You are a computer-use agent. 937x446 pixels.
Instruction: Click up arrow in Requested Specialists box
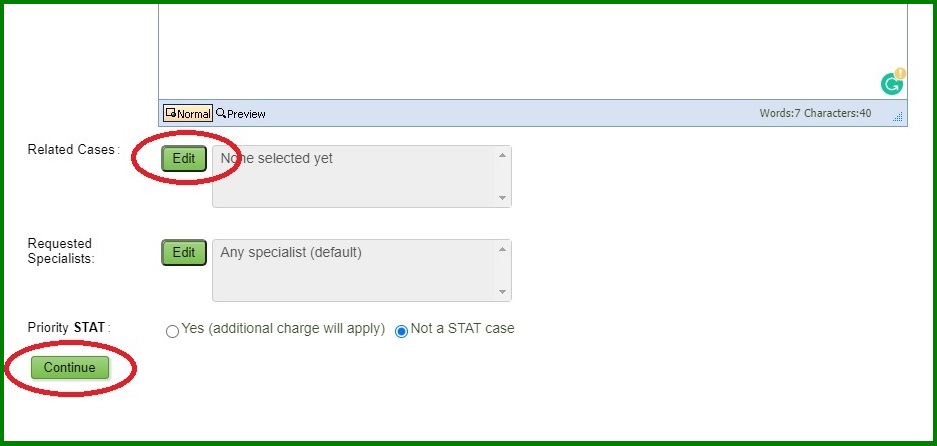[503, 249]
